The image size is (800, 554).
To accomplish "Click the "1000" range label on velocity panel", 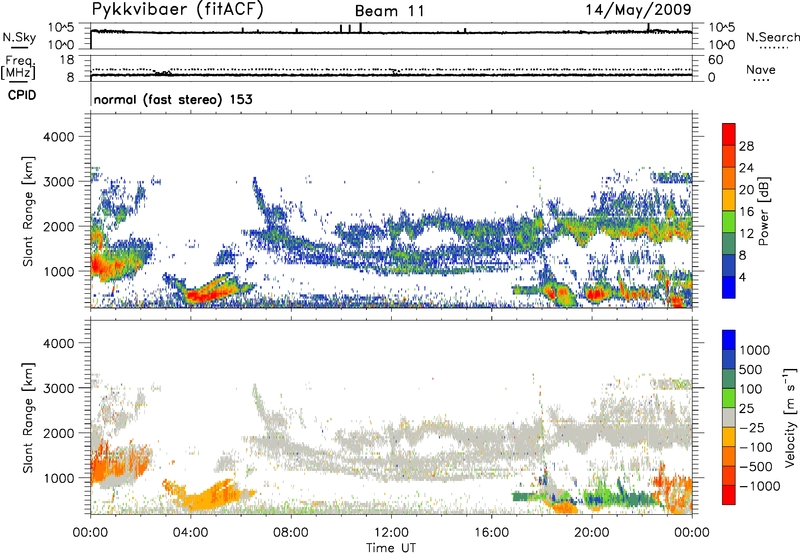I will coord(59,478).
